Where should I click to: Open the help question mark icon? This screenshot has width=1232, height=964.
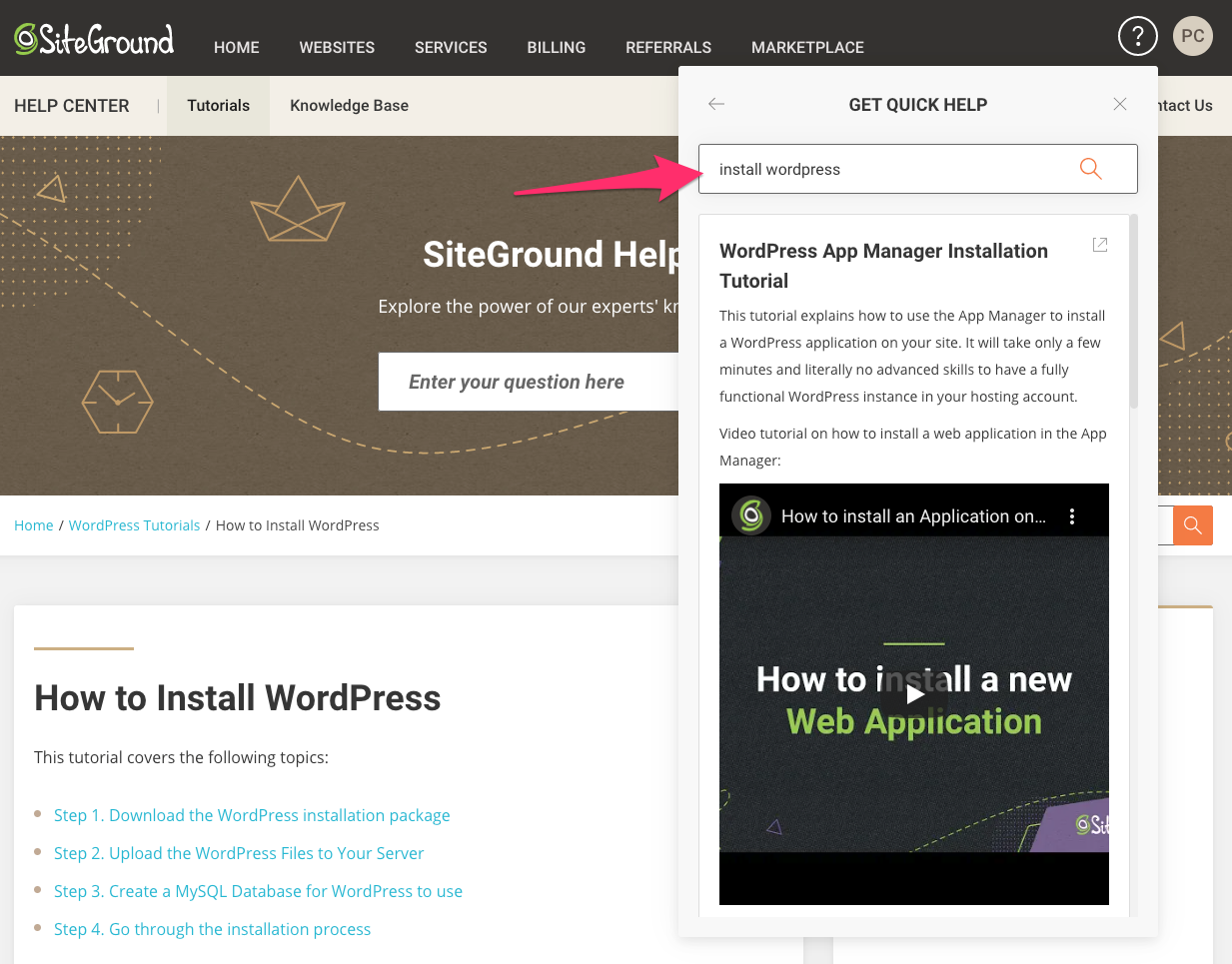click(1137, 36)
